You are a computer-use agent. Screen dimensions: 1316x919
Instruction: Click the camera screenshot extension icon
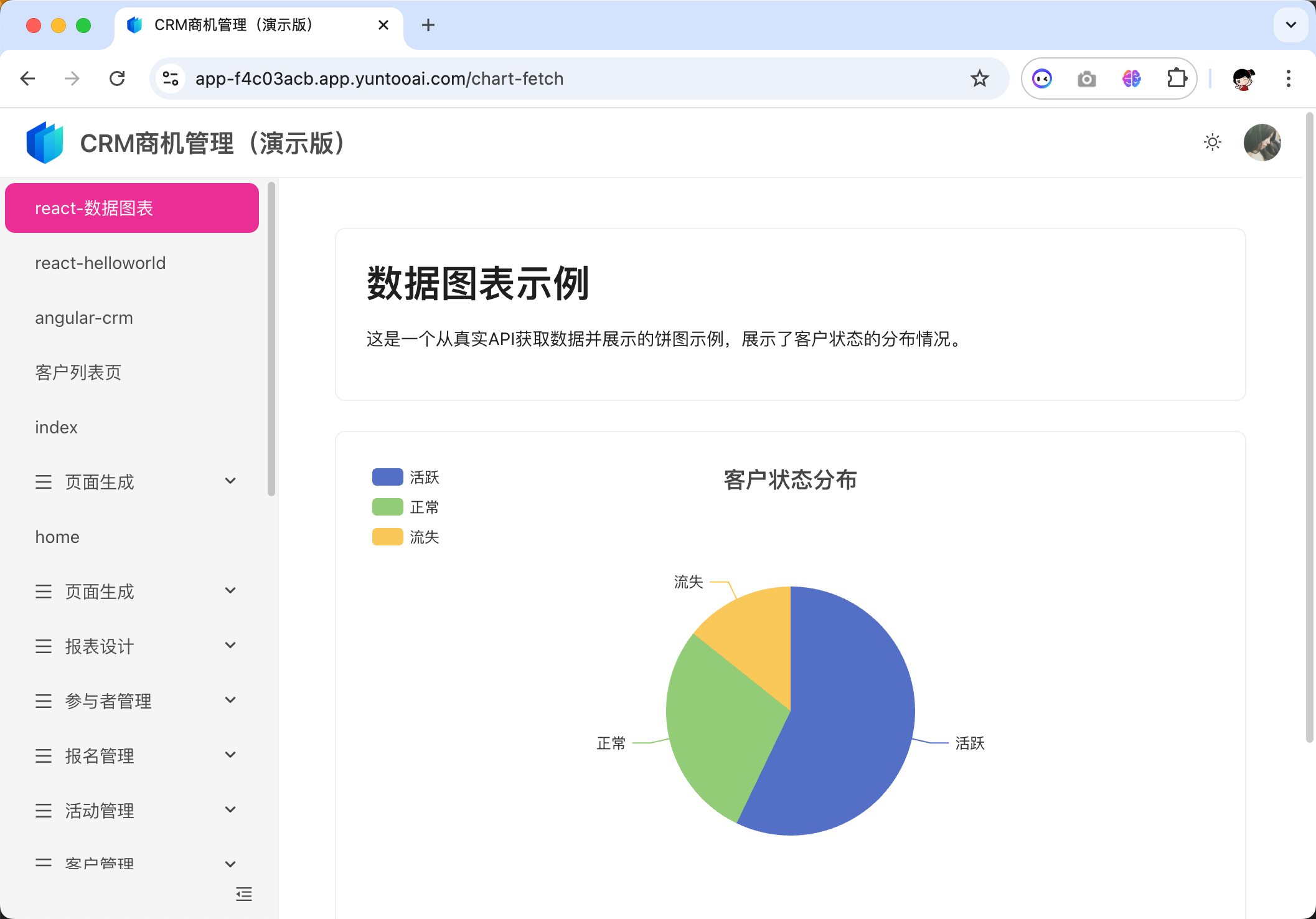(1086, 78)
